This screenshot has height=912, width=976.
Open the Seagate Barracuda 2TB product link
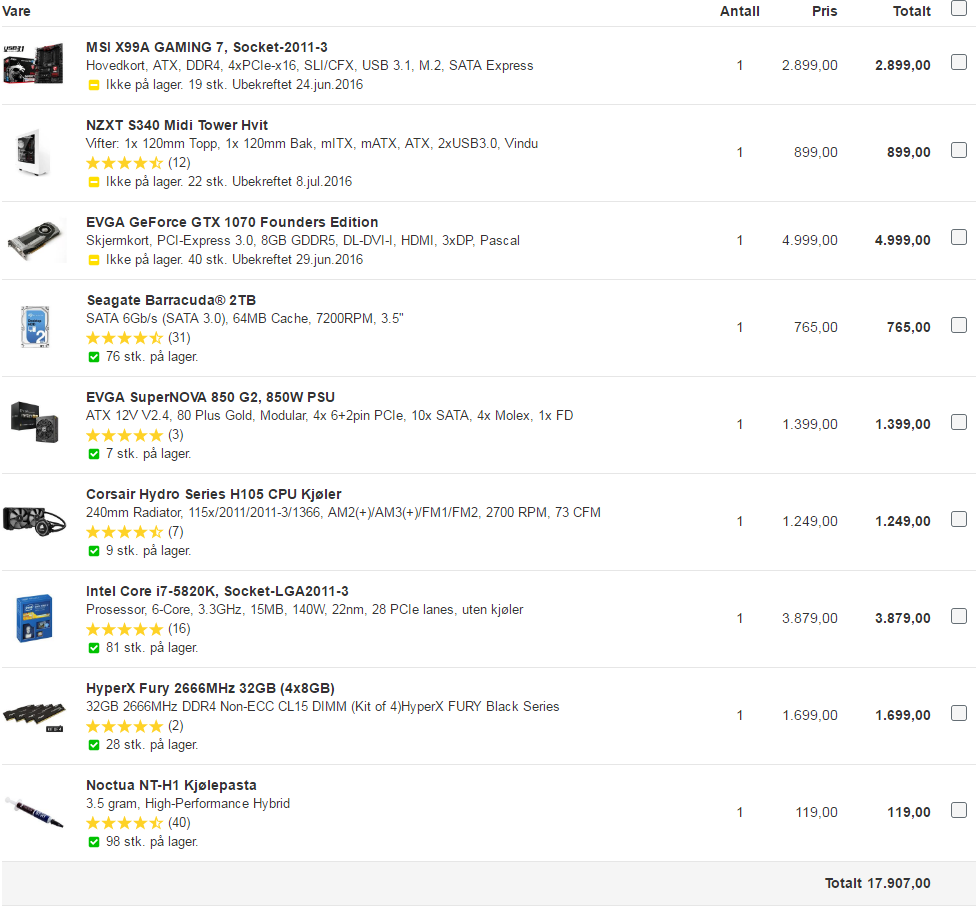[x=171, y=300]
